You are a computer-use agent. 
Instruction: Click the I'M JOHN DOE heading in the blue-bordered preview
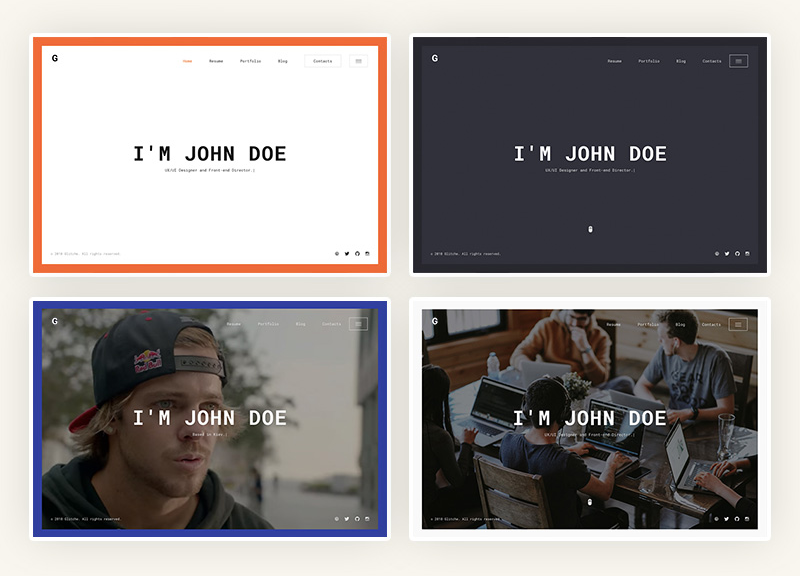210,418
